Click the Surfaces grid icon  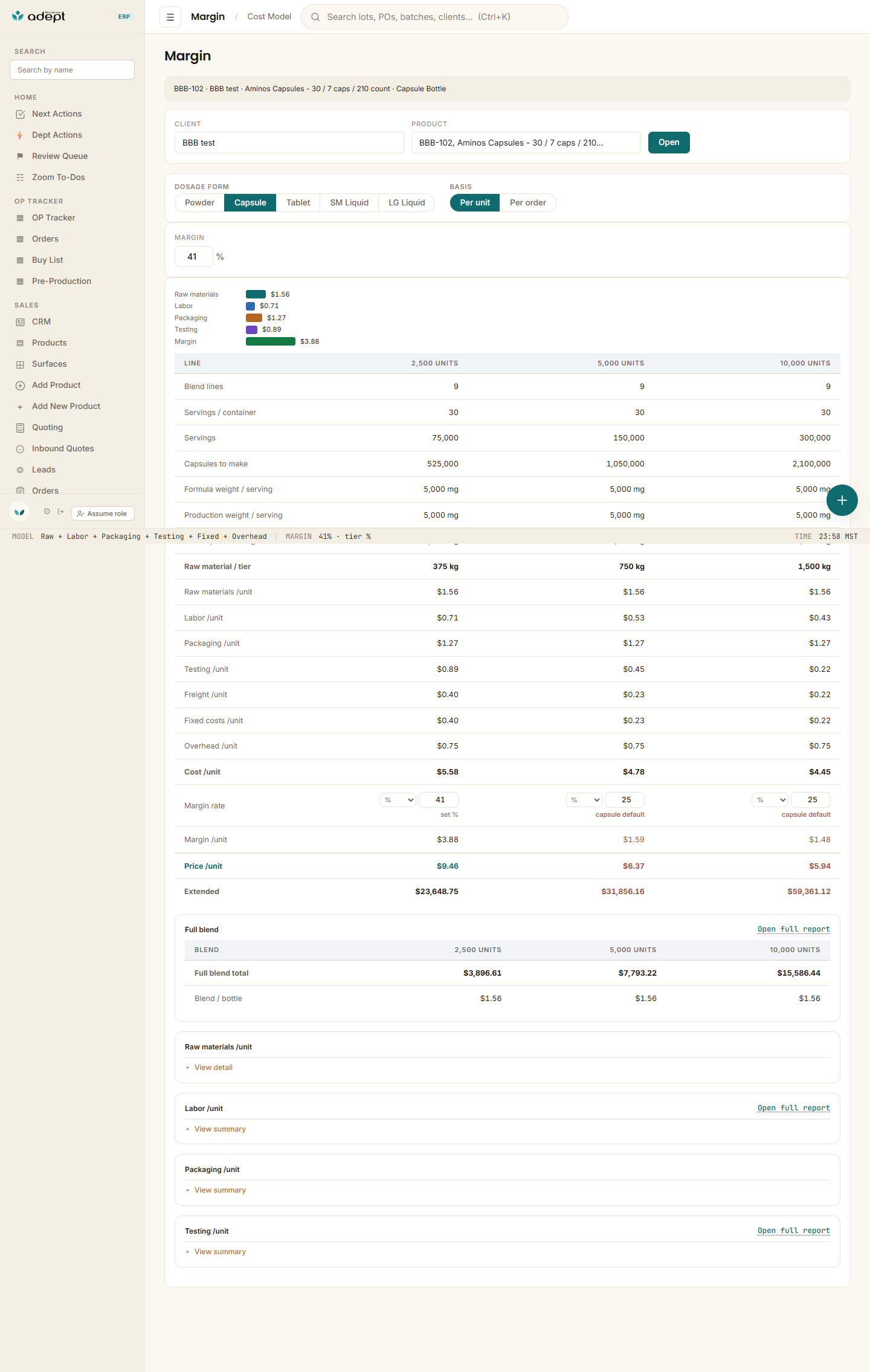click(20, 364)
